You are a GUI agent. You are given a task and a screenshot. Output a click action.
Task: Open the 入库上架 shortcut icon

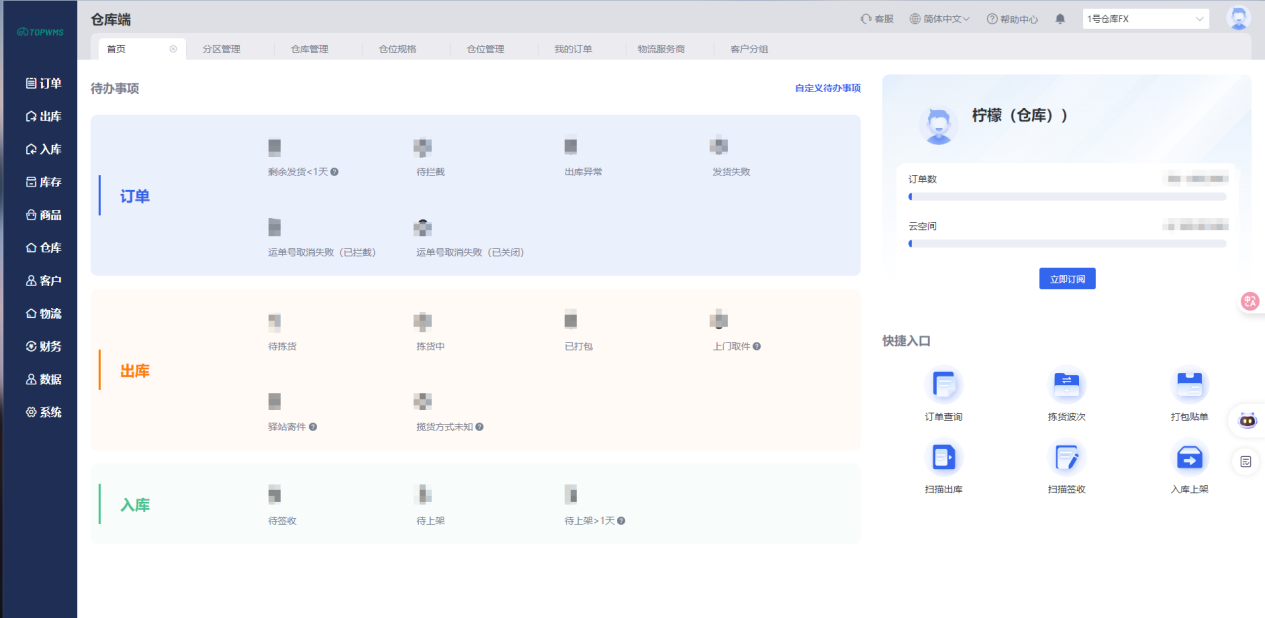pyautogui.click(x=1189, y=458)
